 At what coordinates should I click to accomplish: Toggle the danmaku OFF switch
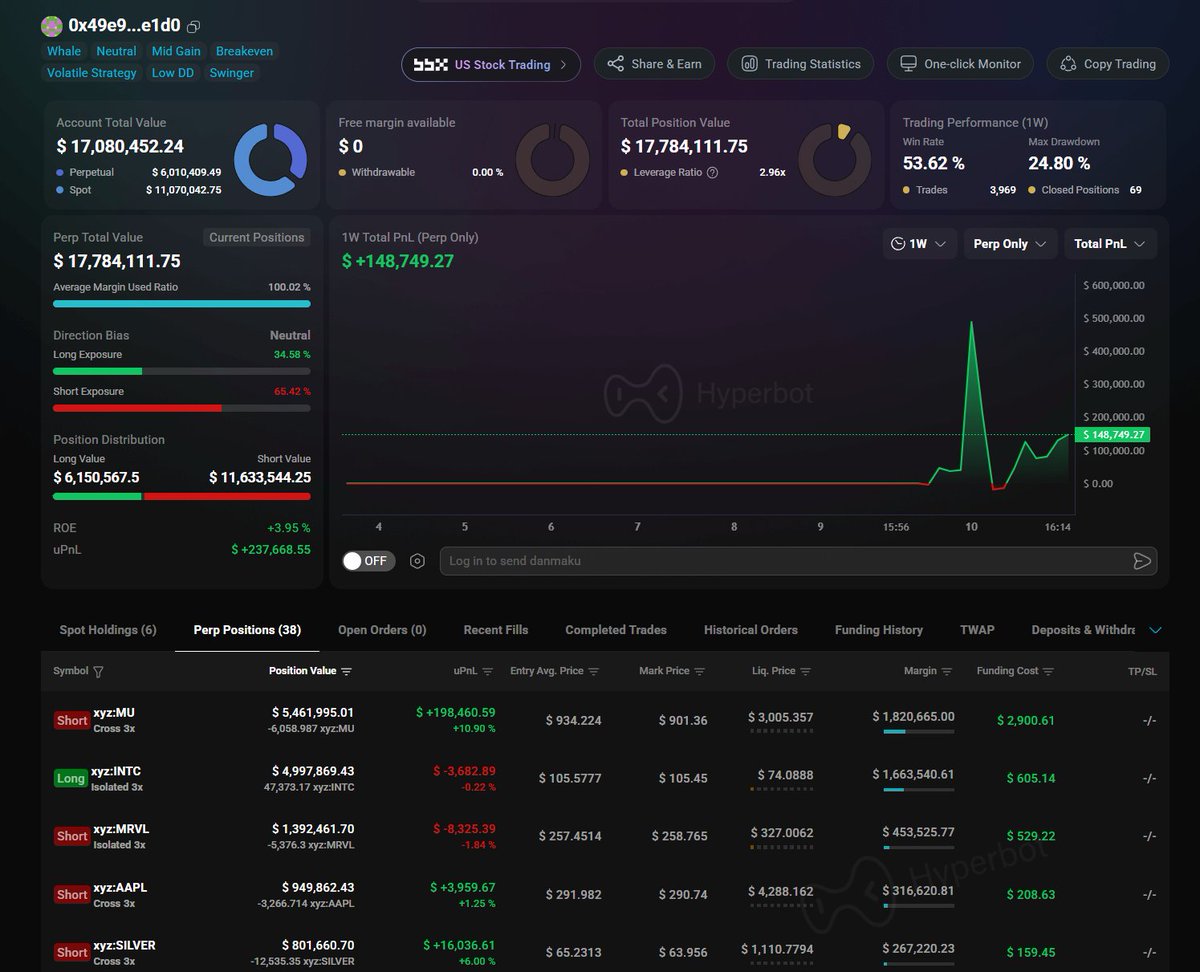pyautogui.click(x=368, y=561)
